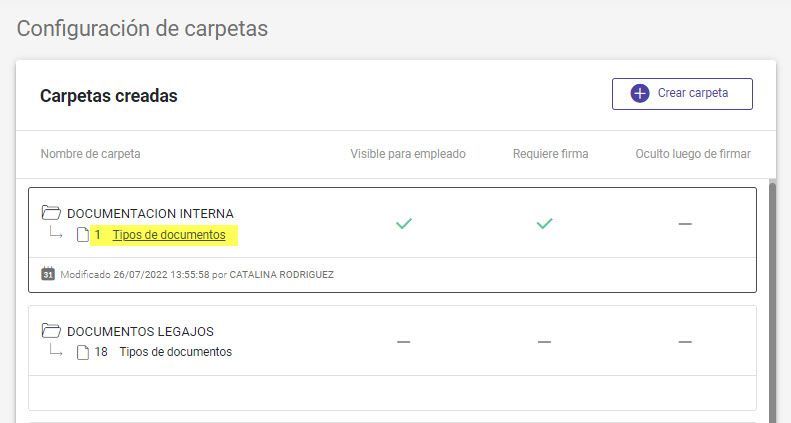Click sub-item arrow under DOCUMENTOS LEGAJOS
This screenshot has height=423, width=791.
click(x=55, y=350)
